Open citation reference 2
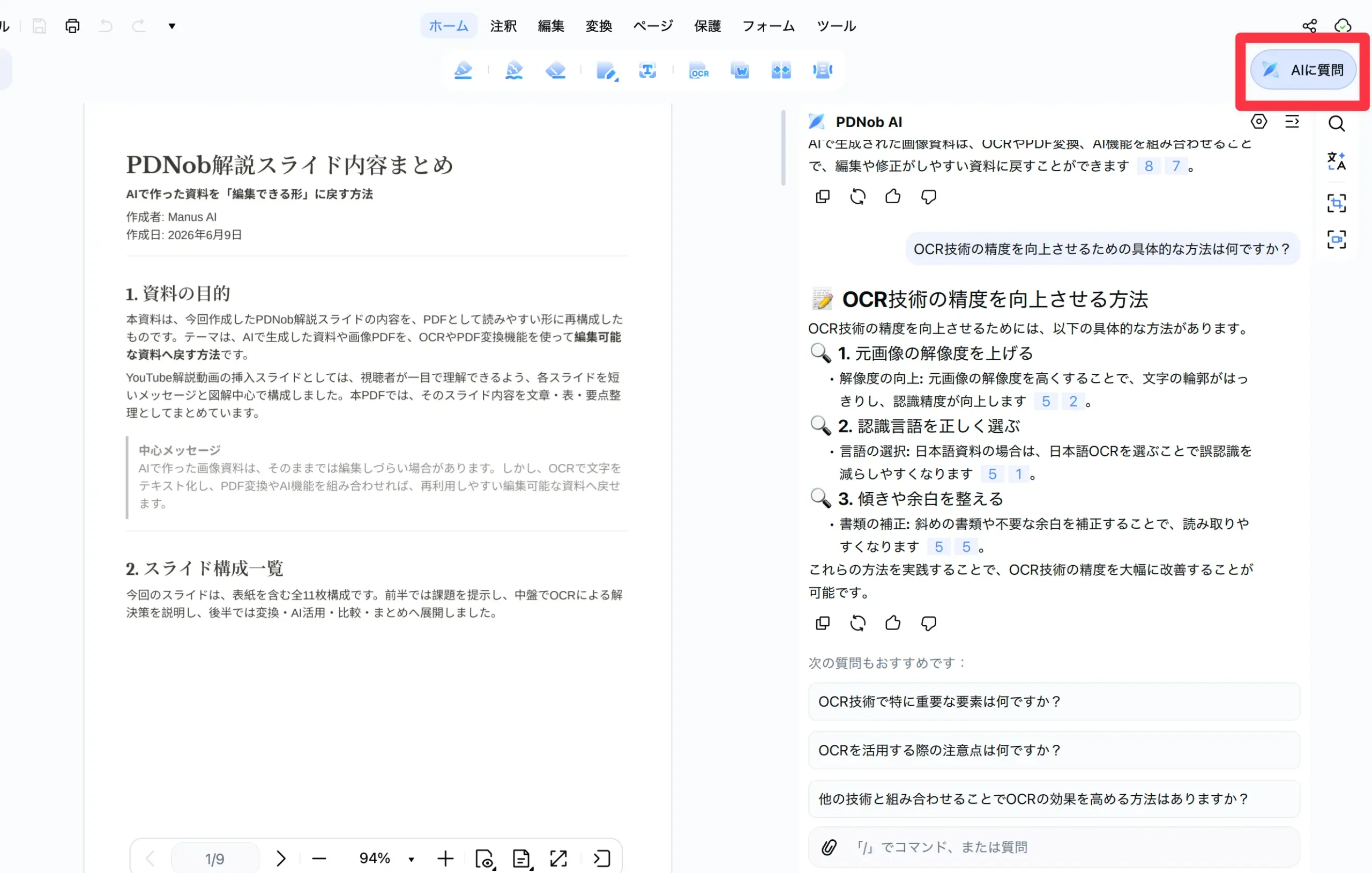The height and width of the screenshot is (873, 1372). 1073,402
